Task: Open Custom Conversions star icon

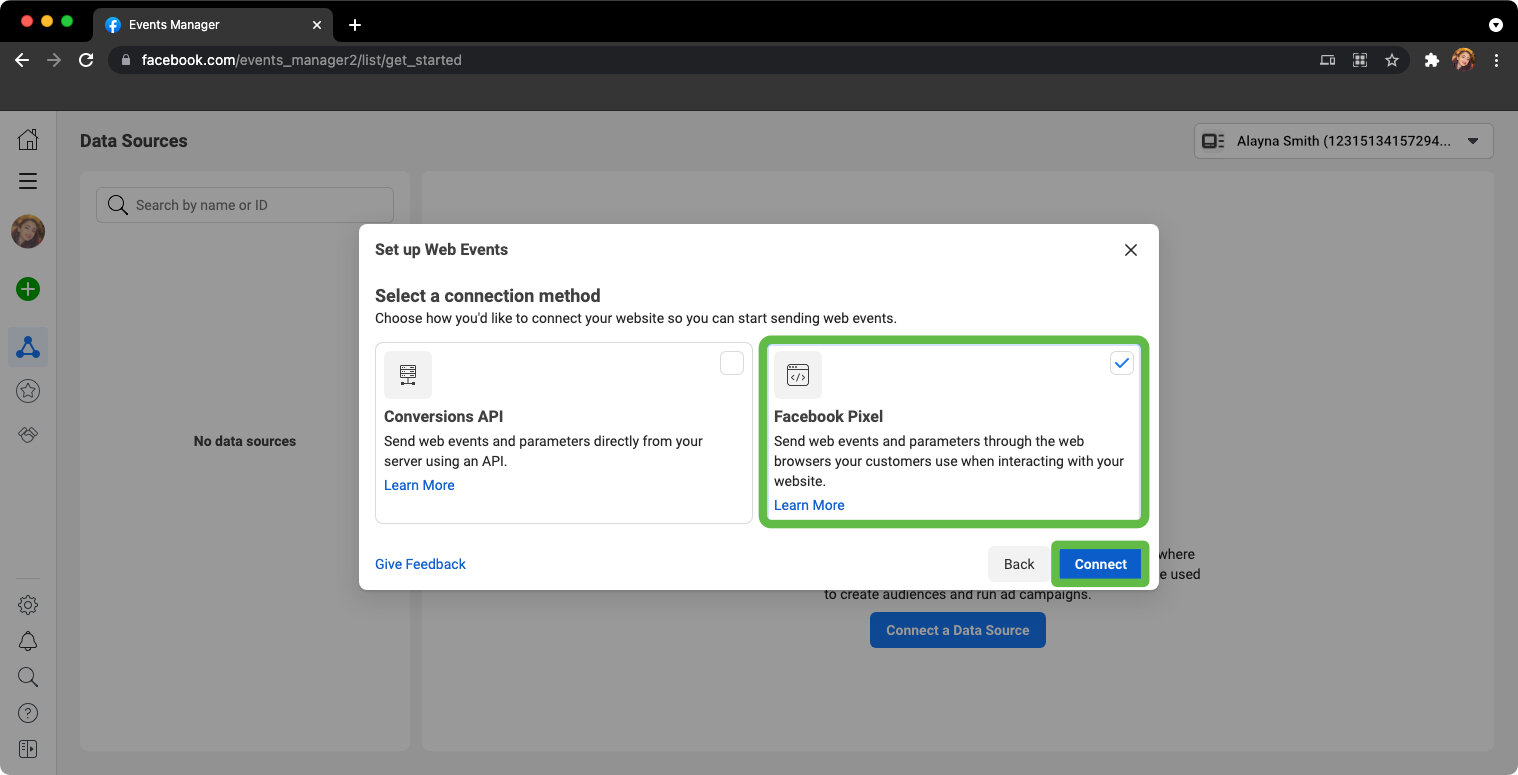Action: 28,391
